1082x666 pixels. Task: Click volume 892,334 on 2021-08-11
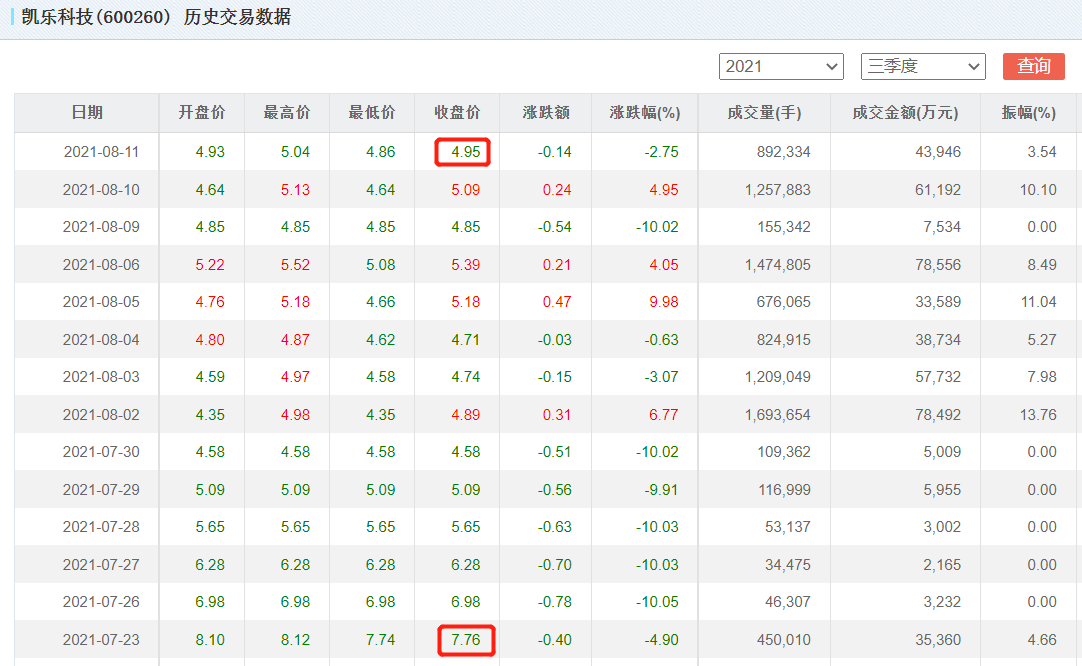point(783,152)
